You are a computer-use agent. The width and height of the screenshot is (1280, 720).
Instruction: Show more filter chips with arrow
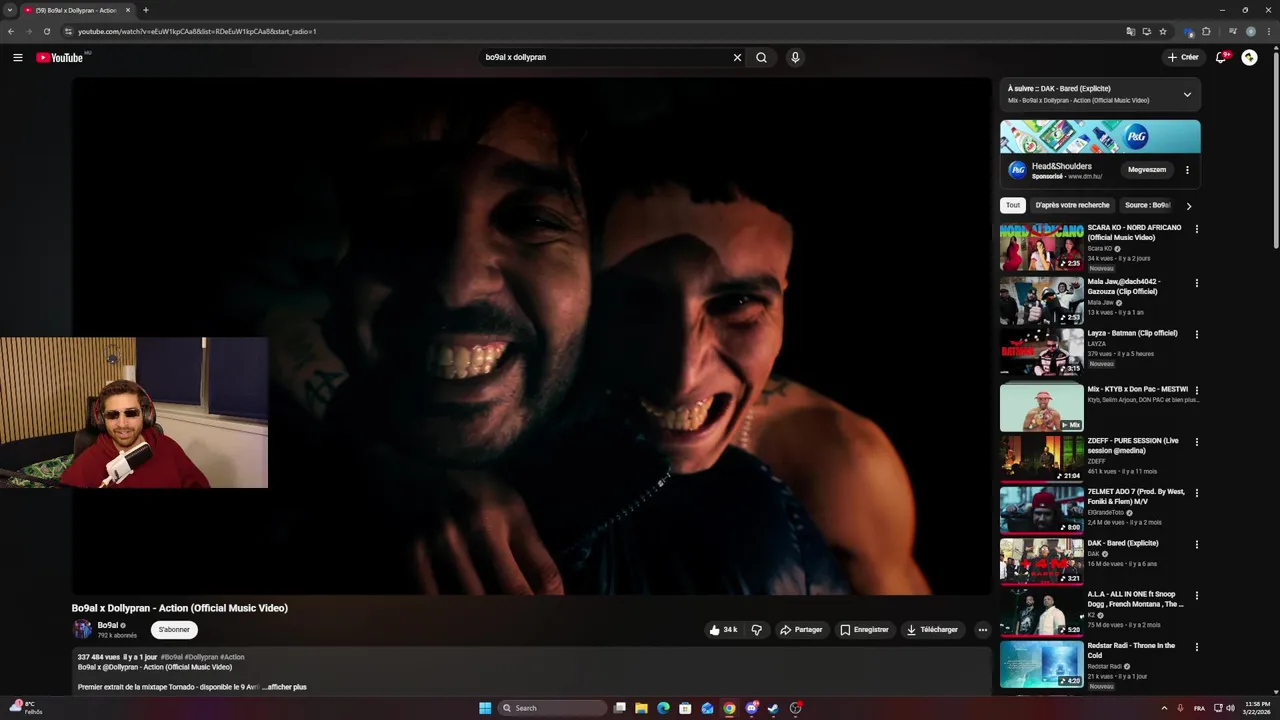(x=1189, y=206)
